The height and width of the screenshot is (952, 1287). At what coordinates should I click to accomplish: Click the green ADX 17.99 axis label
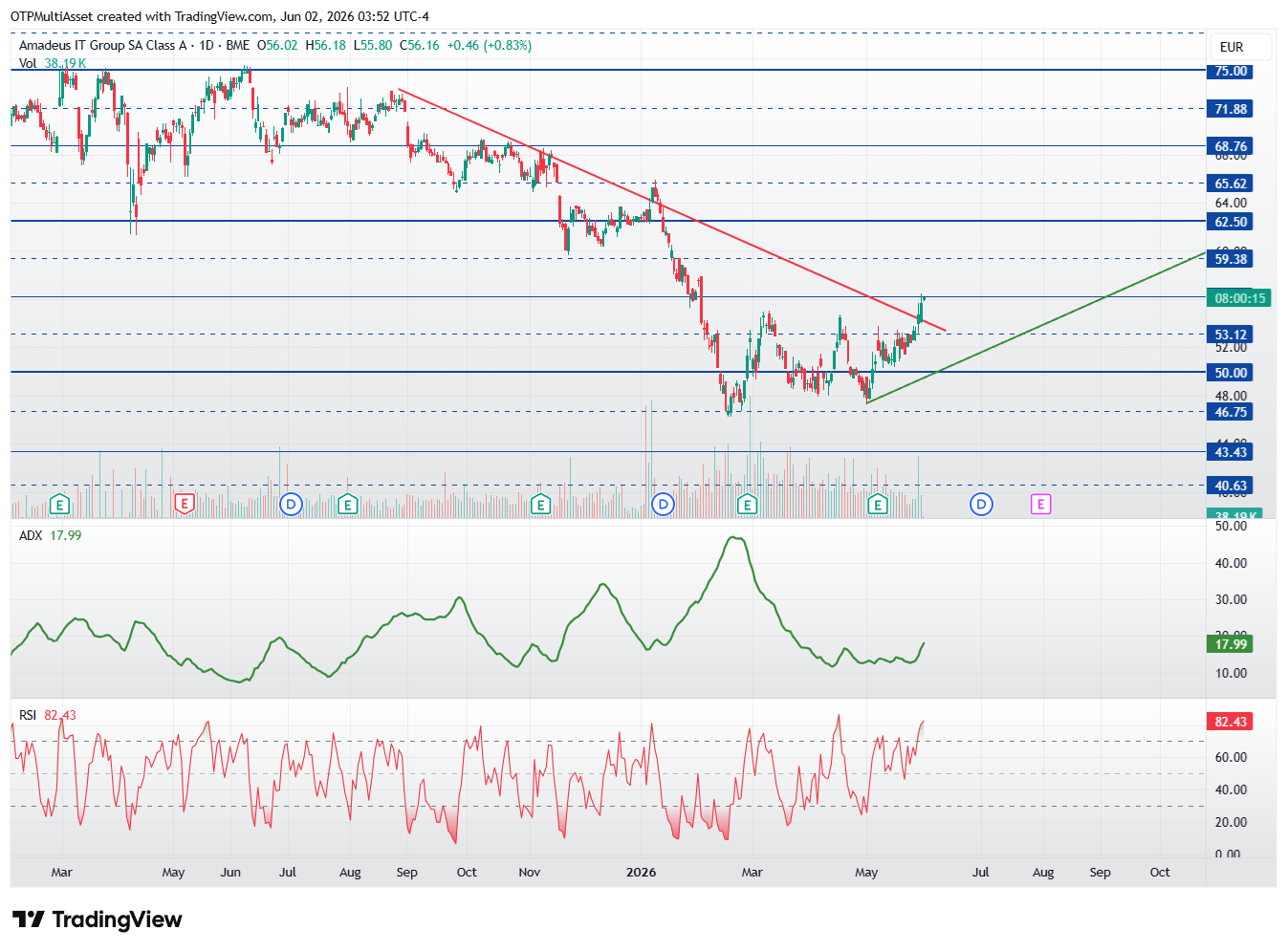coord(1230,644)
